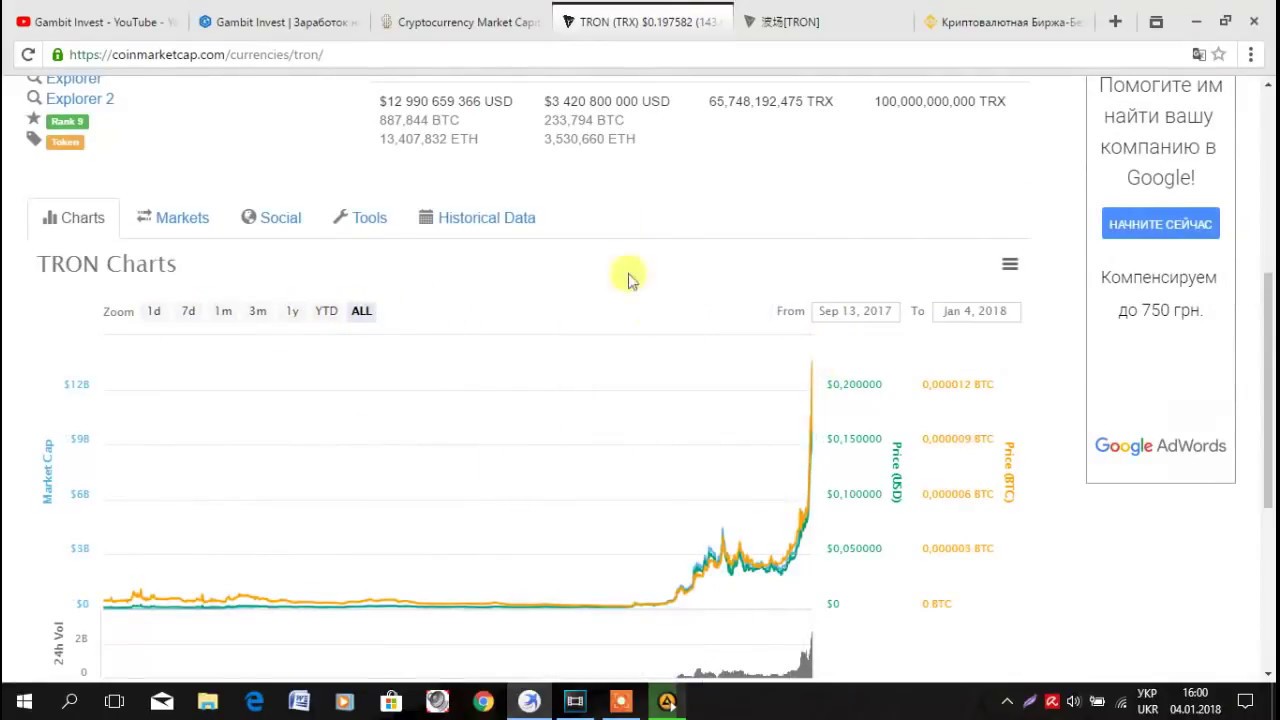
Task: Click the green Rank 9 badge
Action: 67,121
